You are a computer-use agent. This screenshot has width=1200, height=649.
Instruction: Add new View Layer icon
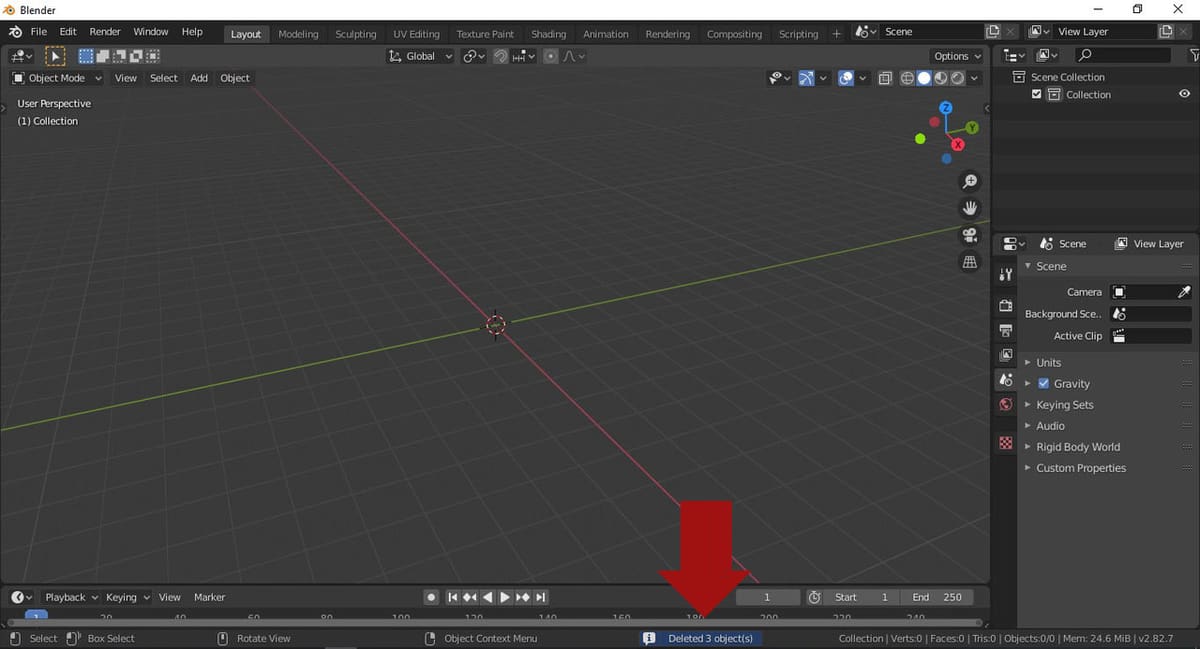click(1165, 32)
